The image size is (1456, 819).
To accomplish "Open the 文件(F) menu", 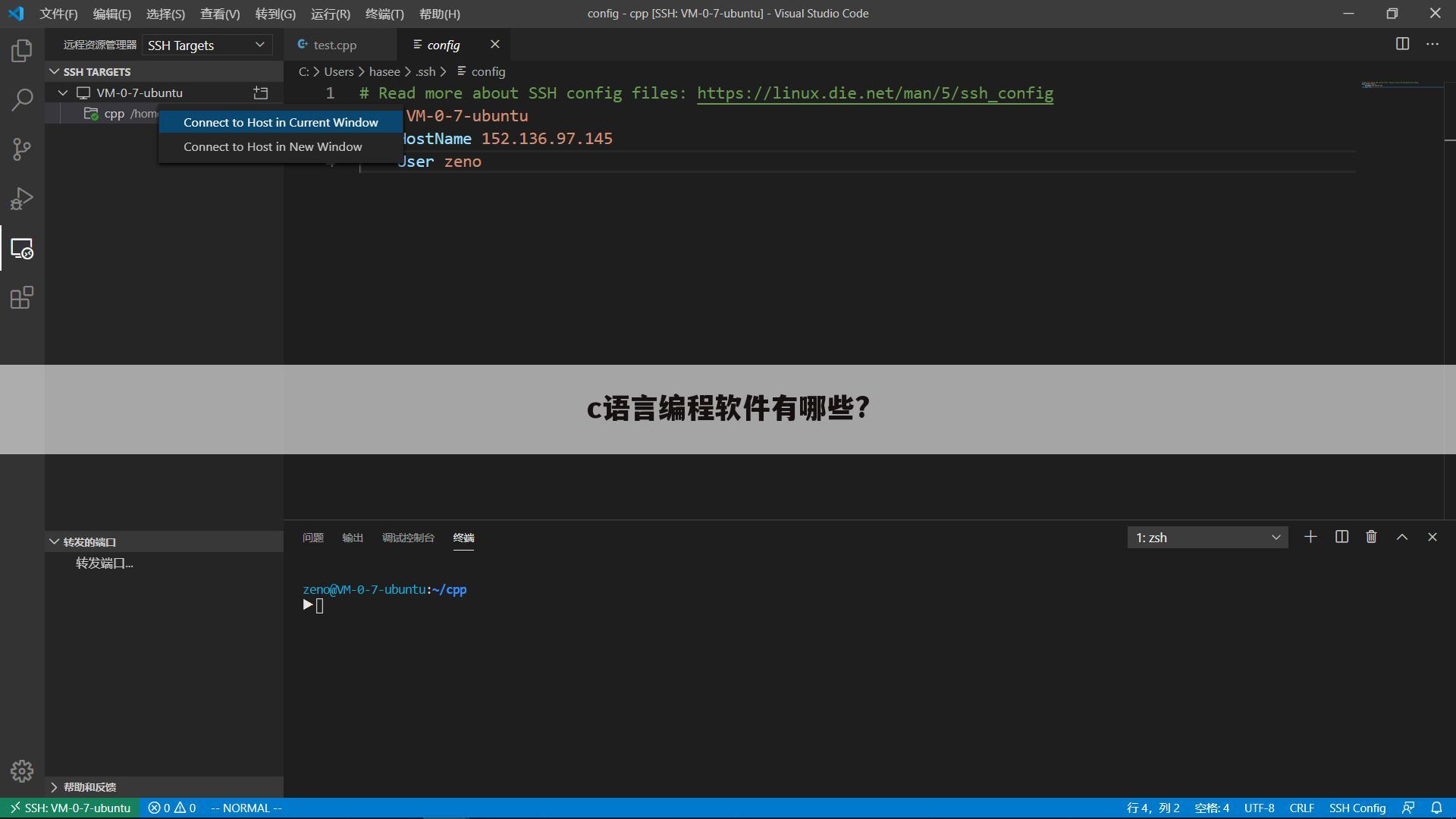I will (58, 14).
